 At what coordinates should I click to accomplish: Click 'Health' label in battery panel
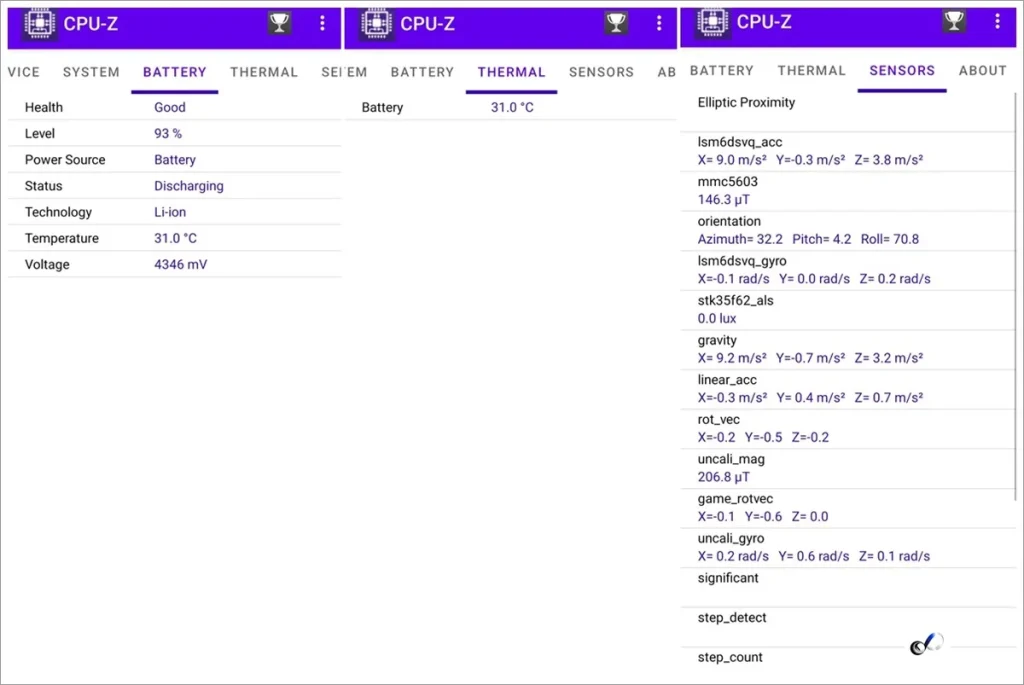click(x=44, y=107)
